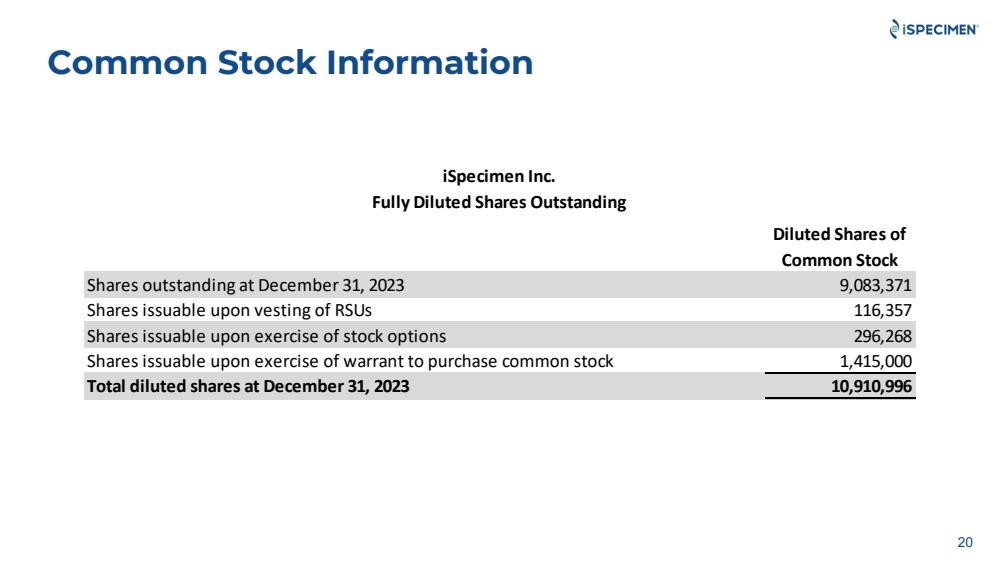This screenshot has height=562, width=999.
Task: Click the 1,415,000 warrant shares value
Action: 875,361
